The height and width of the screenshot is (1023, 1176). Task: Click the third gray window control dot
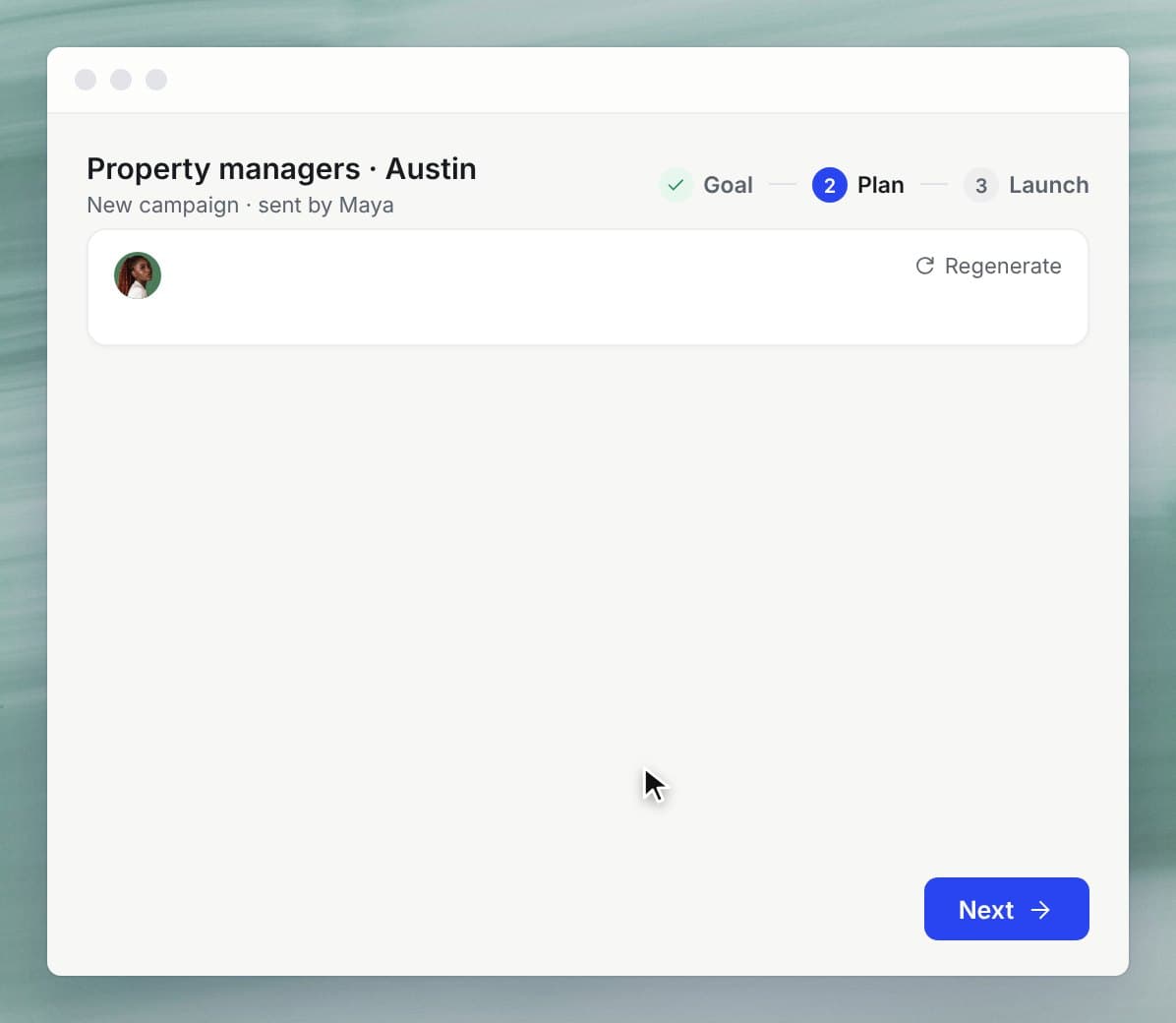[x=156, y=80]
